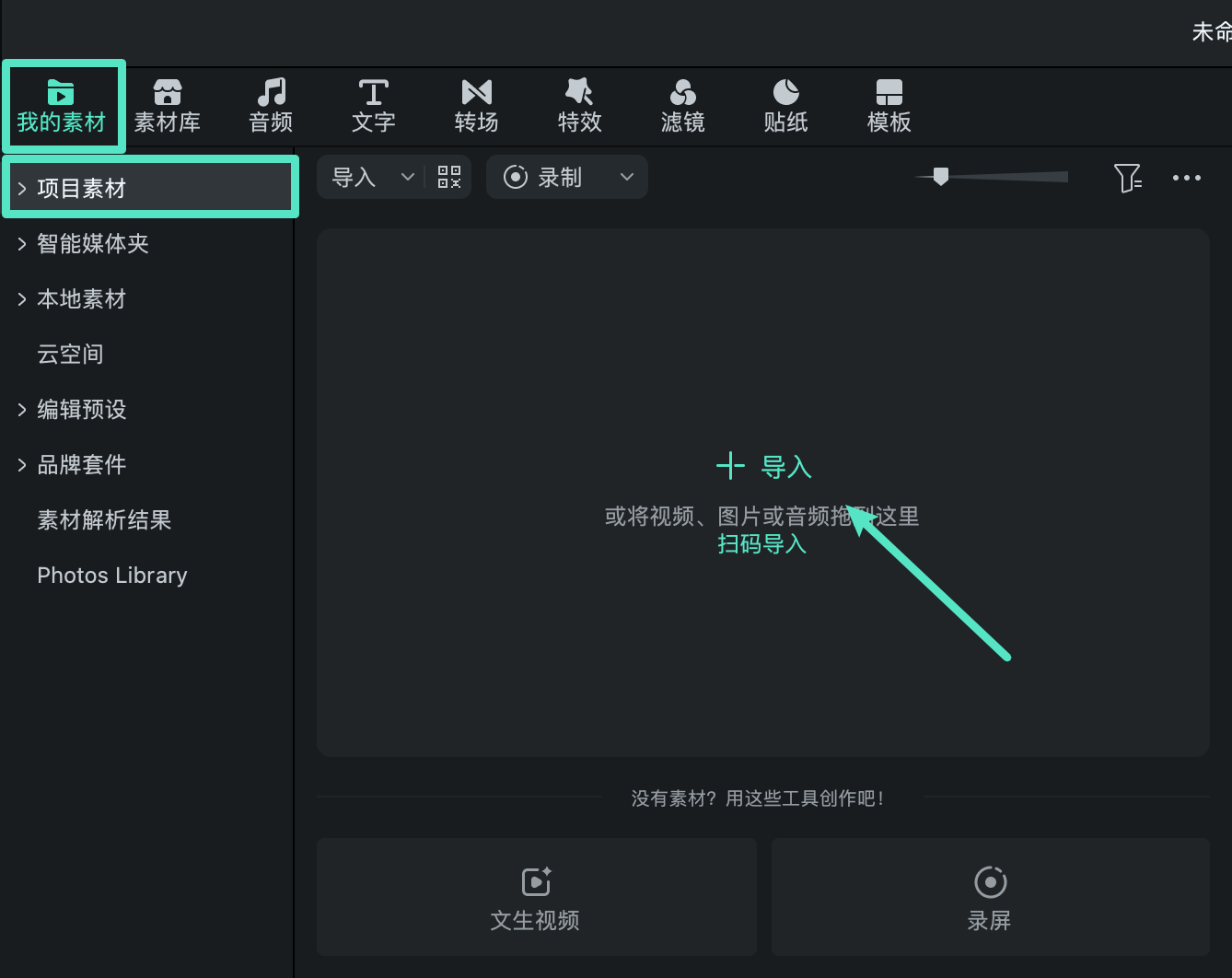Select the 项目素材 sidebar label
The image size is (1232, 978).
[x=81, y=189]
